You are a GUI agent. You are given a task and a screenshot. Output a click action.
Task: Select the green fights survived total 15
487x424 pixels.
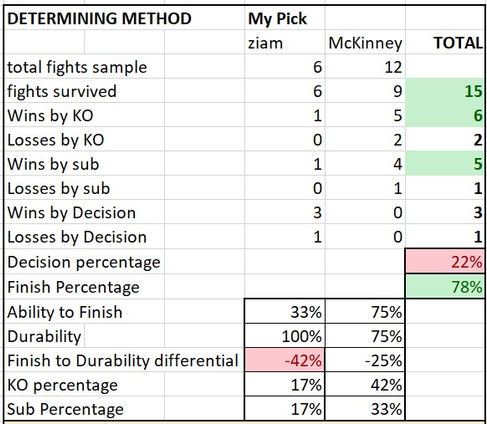coord(445,91)
